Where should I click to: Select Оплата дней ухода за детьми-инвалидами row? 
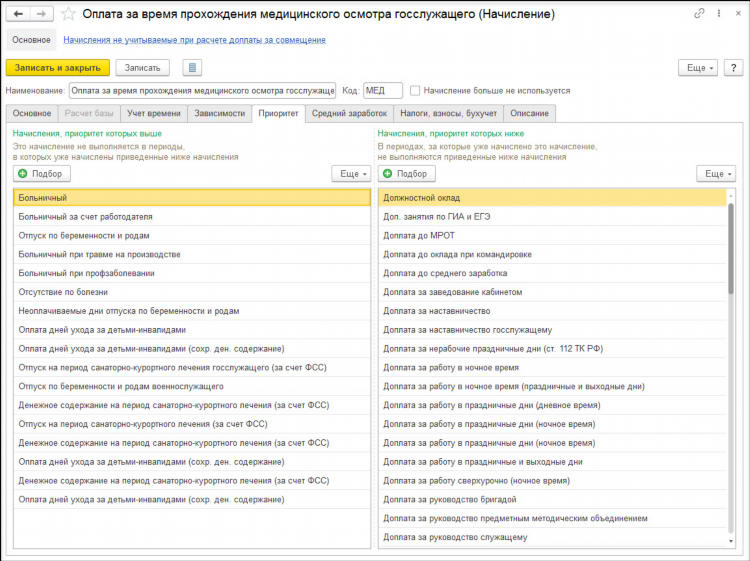coord(192,330)
